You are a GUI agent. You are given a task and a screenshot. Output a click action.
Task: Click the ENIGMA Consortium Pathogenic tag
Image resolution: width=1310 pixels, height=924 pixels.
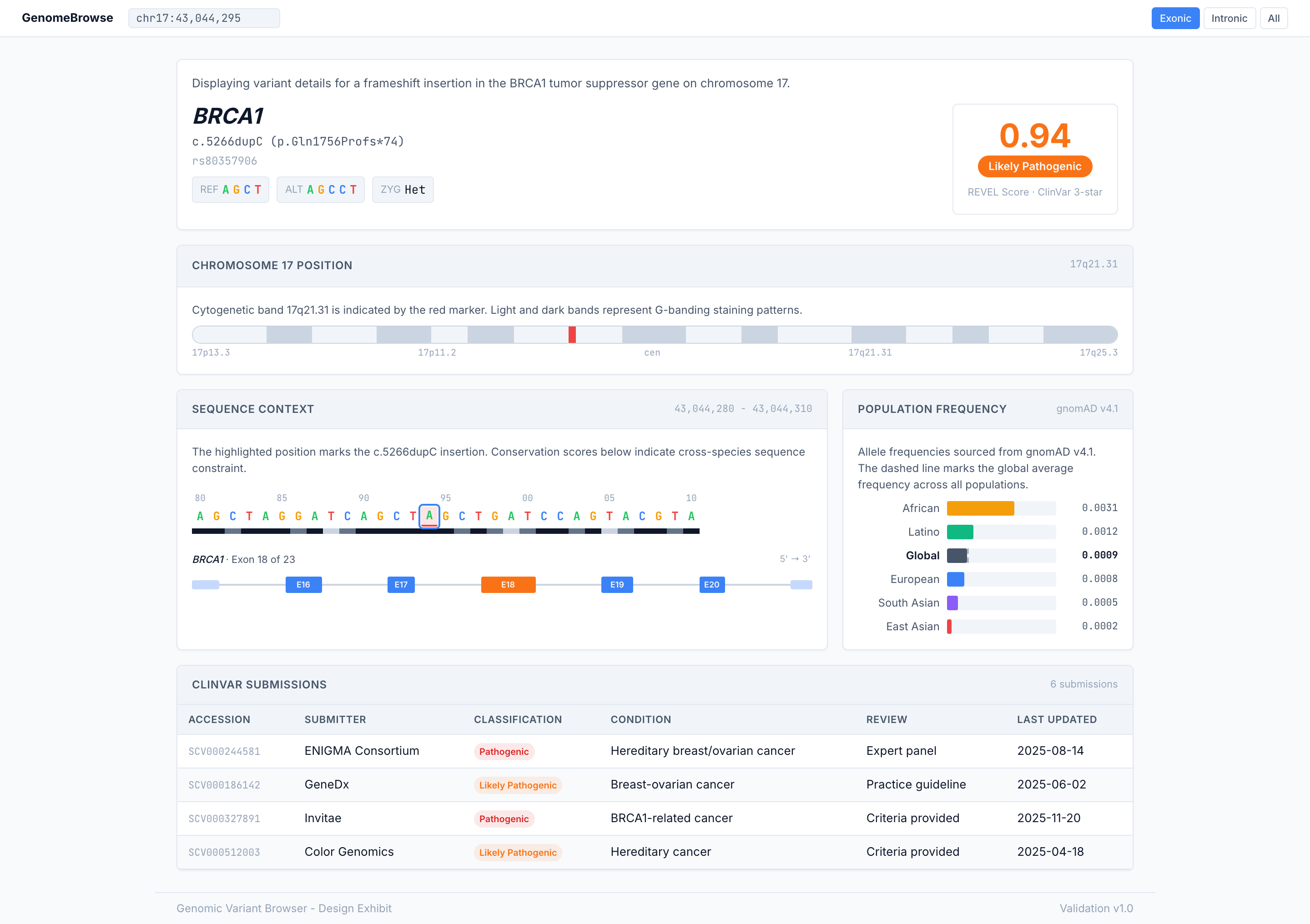(x=503, y=752)
